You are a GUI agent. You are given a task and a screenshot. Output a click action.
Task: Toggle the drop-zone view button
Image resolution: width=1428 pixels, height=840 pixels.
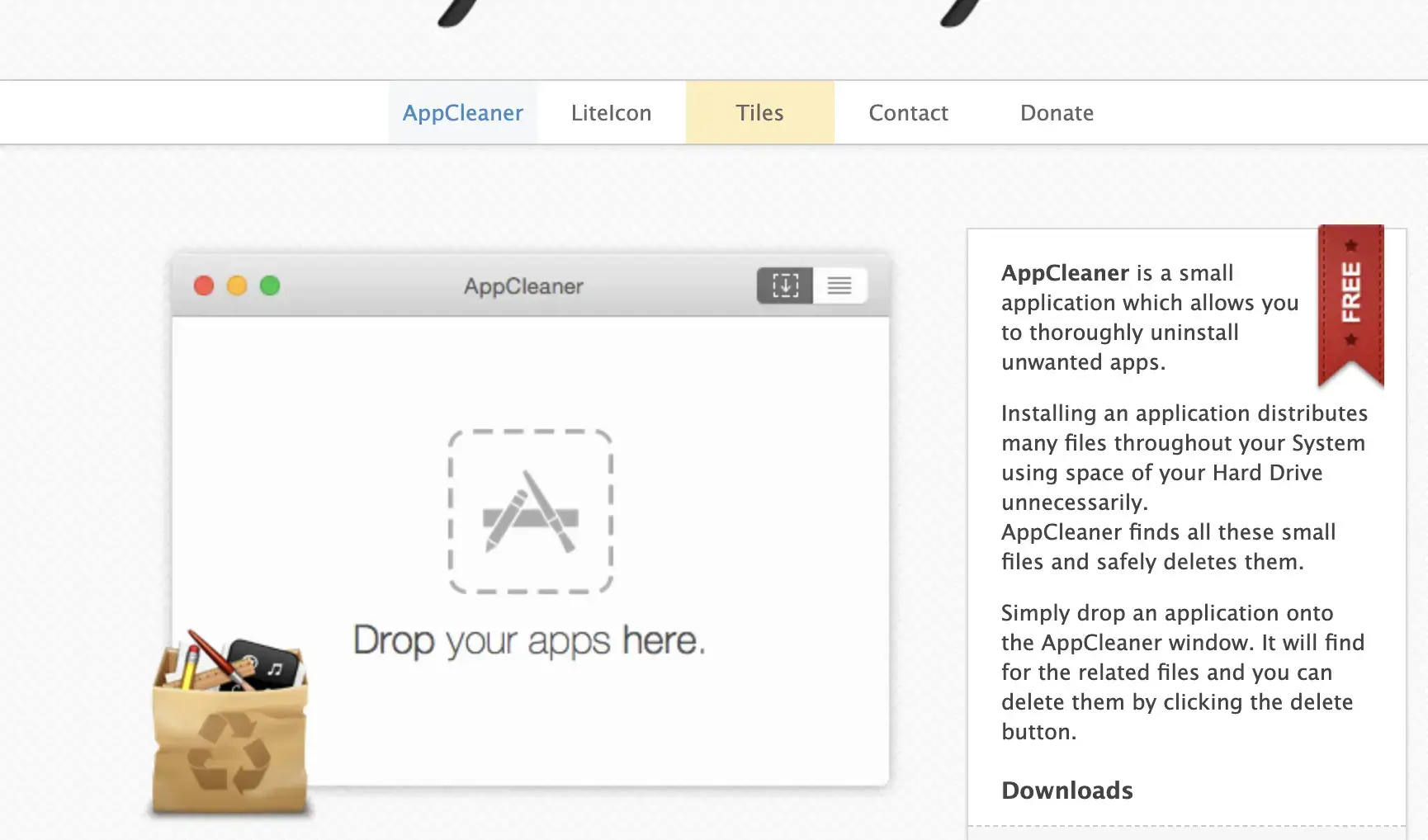[785, 286]
